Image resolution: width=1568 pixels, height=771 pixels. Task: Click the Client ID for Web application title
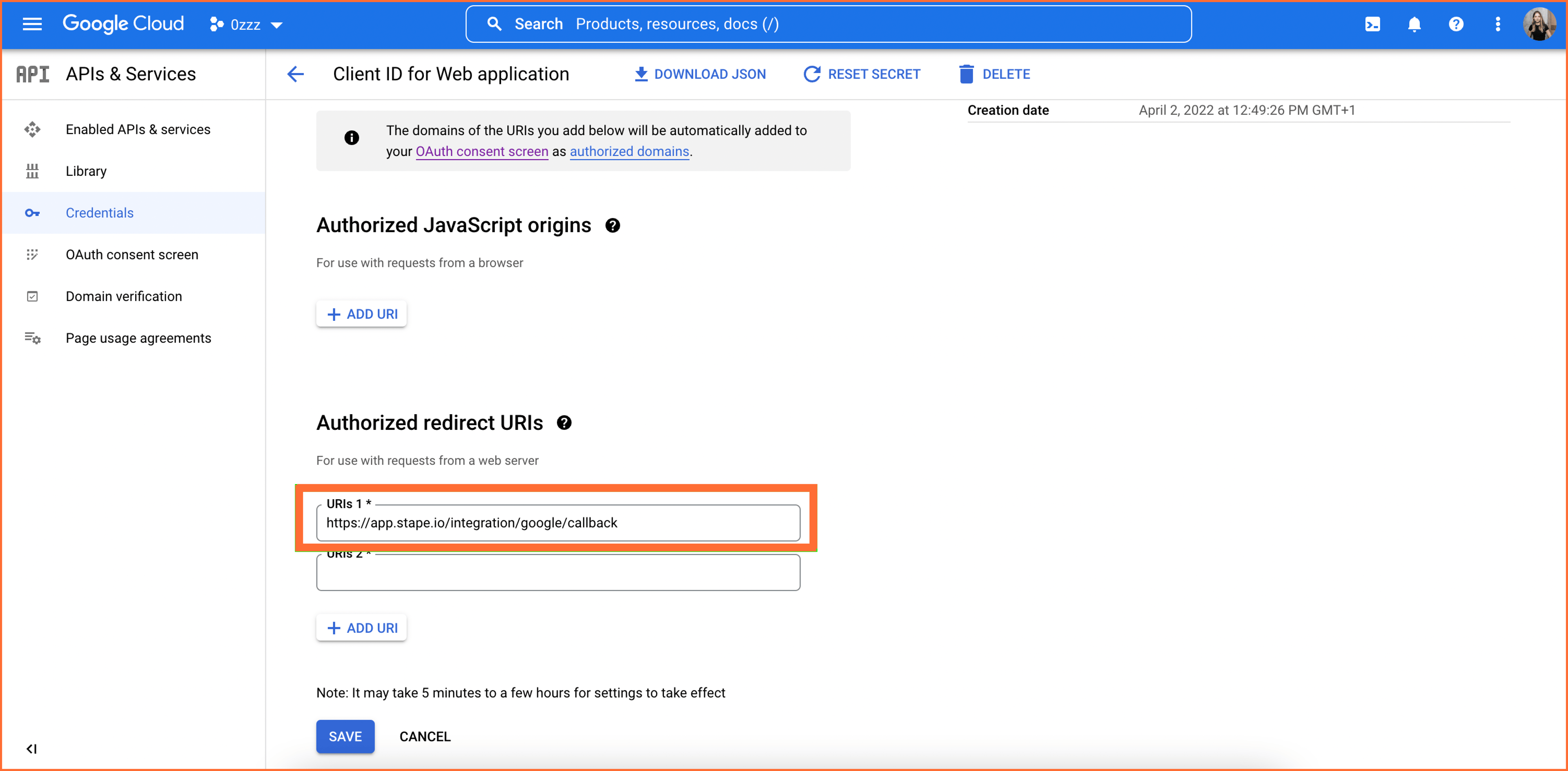point(451,73)
